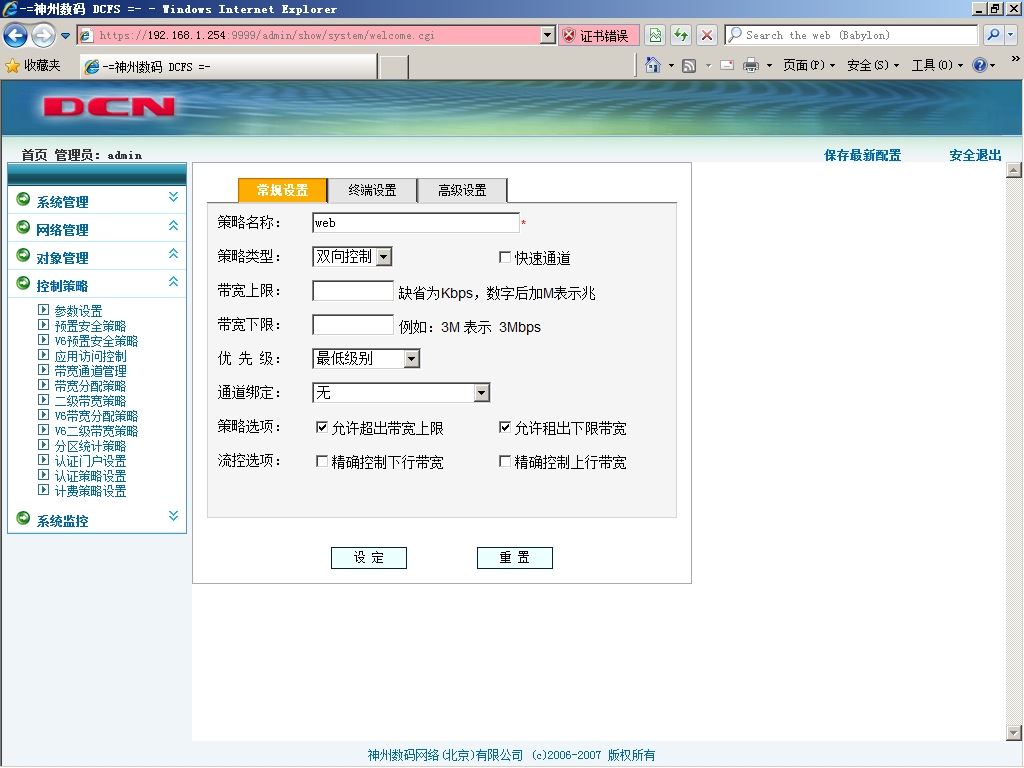Viewport: 1024px width, 768px height.
Task: Open the 页面(P) menu
Action: [x=808, y=65]
